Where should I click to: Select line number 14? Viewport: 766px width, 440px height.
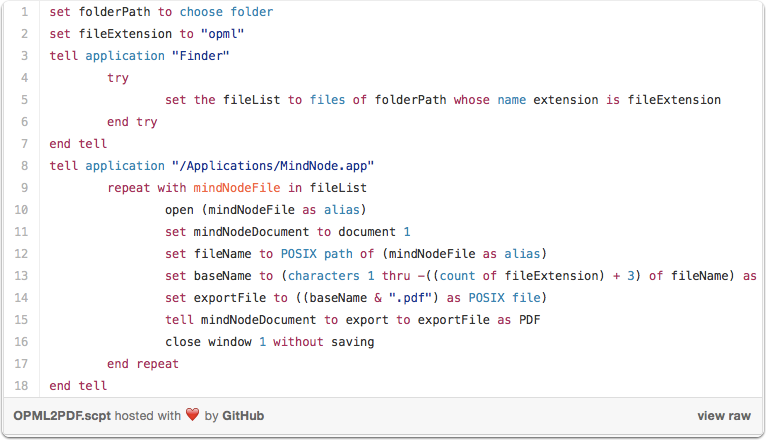click(21, 297)
